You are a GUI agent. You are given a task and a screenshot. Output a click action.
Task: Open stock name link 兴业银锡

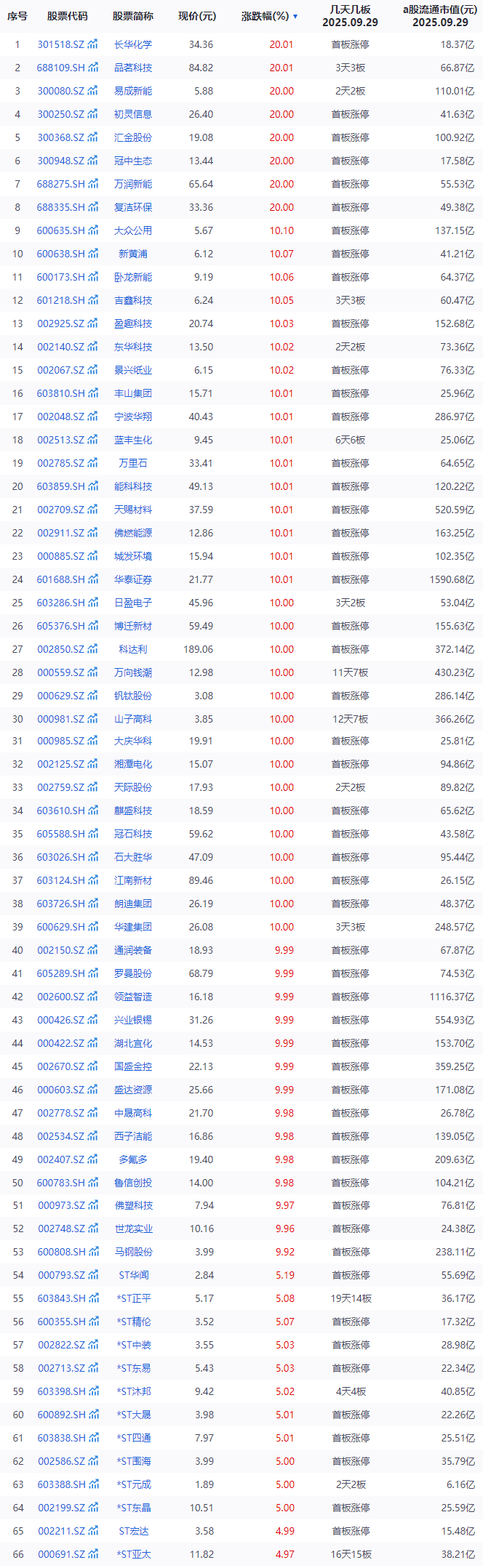tap(133, 1020)
